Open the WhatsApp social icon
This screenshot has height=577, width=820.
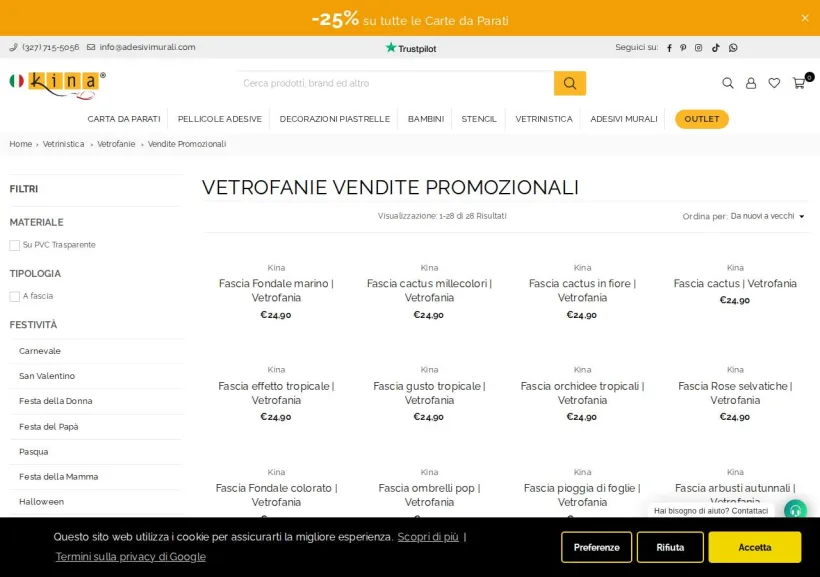733,48
